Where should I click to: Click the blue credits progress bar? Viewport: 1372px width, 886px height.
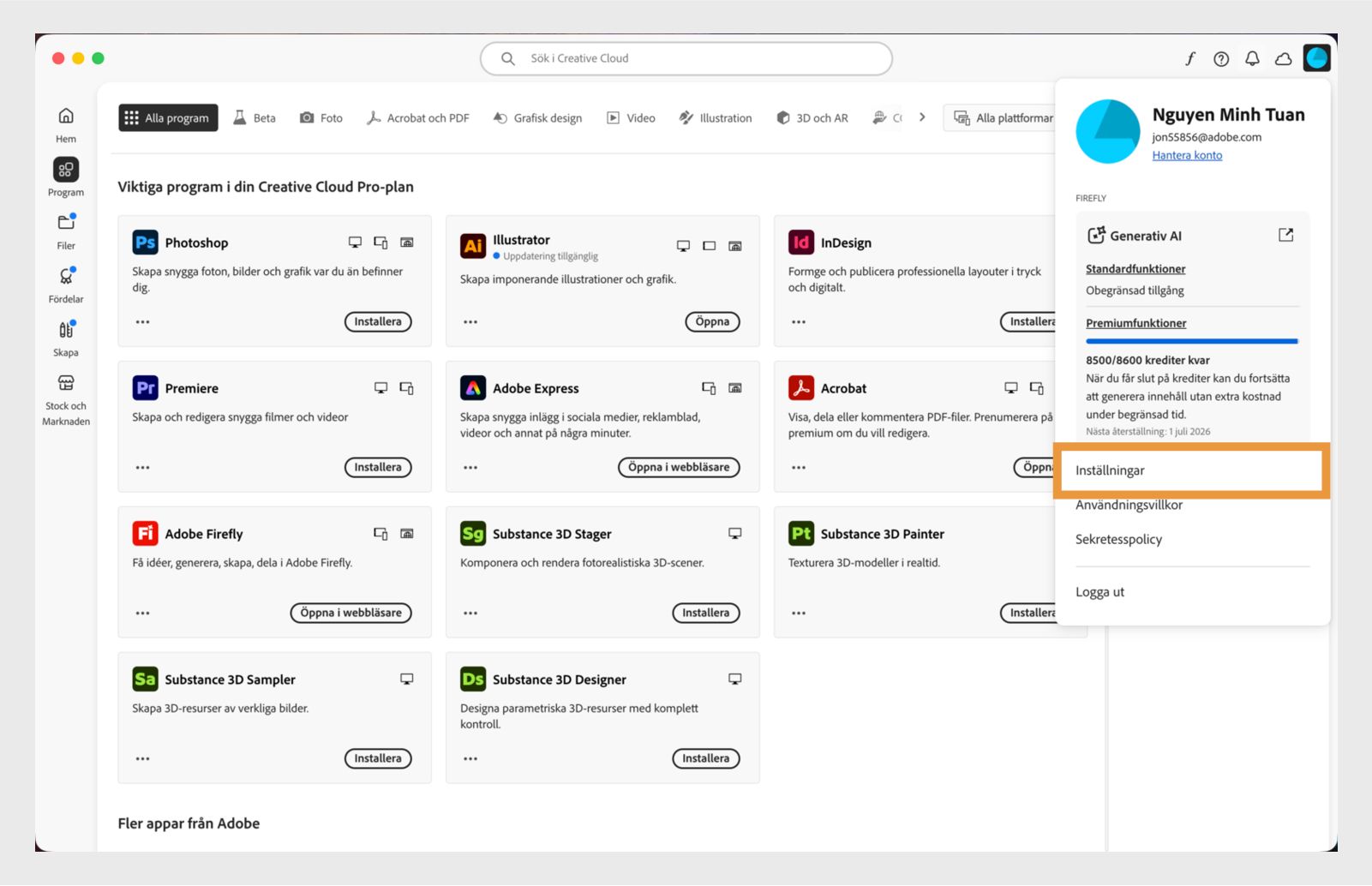coord(1192,341)
